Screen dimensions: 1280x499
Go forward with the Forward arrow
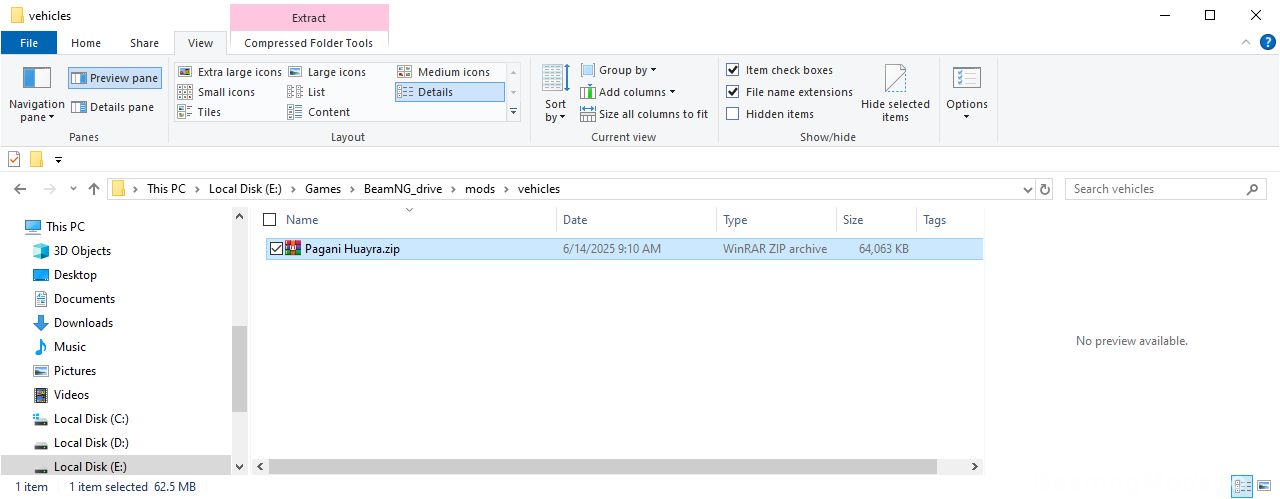click(49, 189)
